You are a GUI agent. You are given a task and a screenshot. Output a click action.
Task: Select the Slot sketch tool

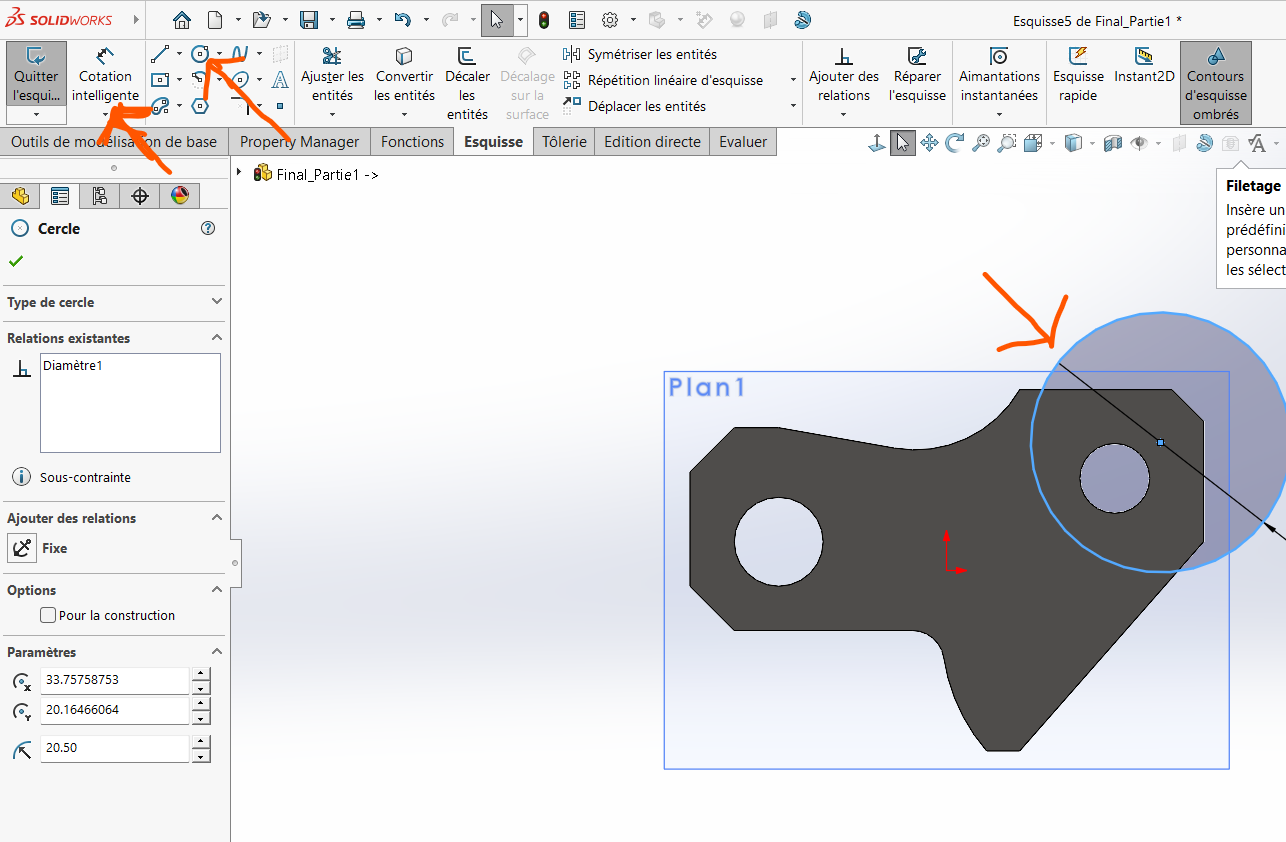coord(159,105)
